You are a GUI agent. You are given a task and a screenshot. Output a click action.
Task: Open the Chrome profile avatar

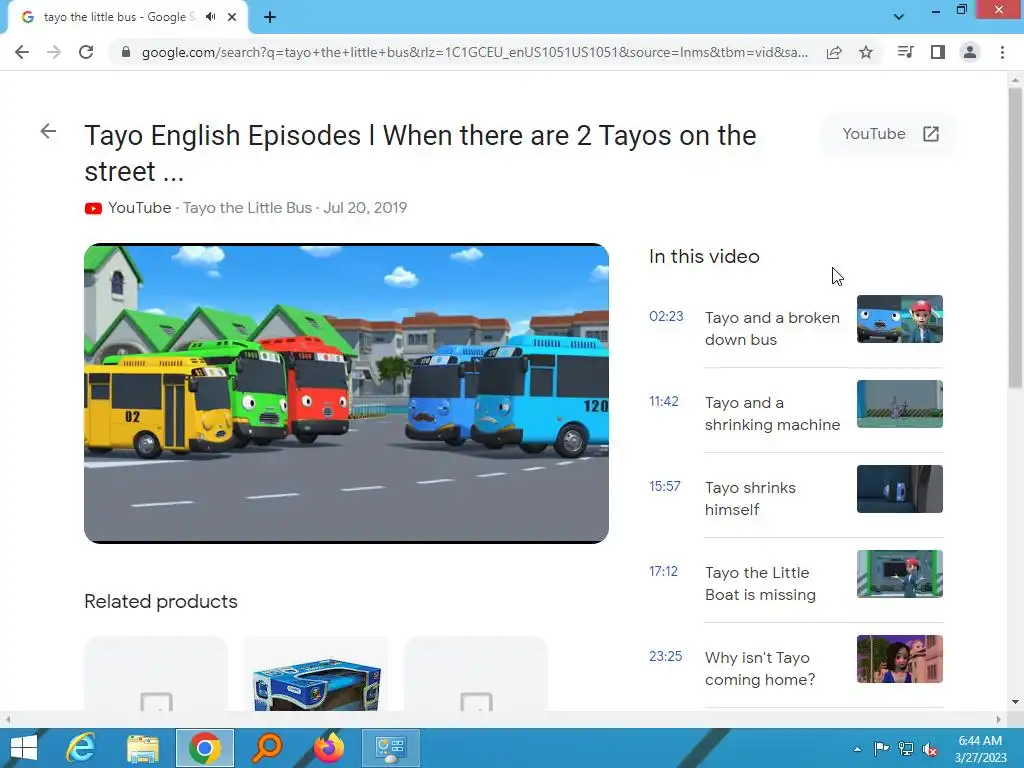pos(970,52)
